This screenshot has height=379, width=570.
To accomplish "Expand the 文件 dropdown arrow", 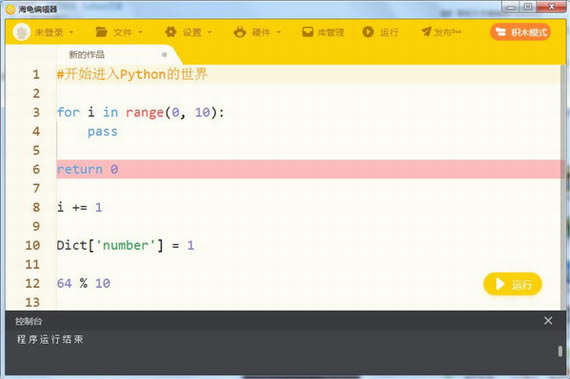I will click(x=140, y=32).
